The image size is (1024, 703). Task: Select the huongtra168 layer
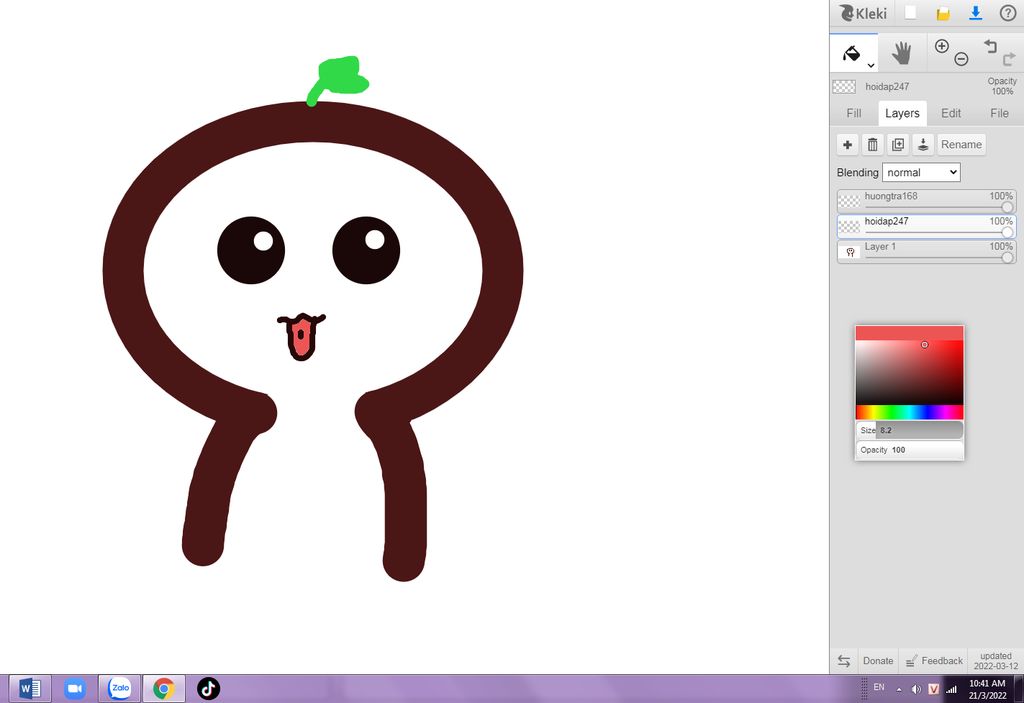point(926,201)
